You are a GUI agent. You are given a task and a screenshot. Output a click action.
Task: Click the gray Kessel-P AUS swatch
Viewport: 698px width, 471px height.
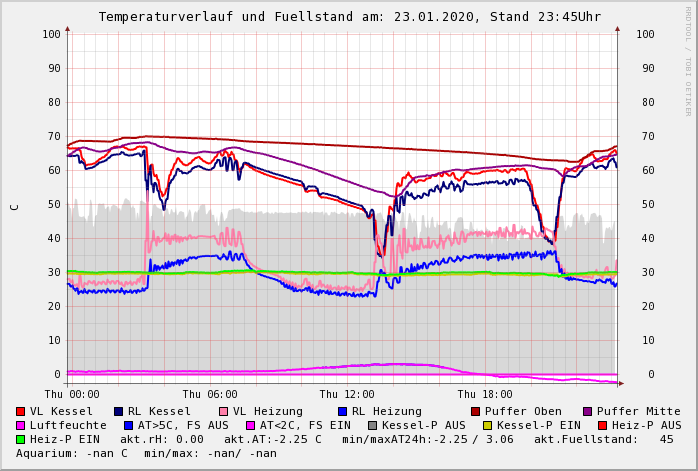click(x=373, y=426)
